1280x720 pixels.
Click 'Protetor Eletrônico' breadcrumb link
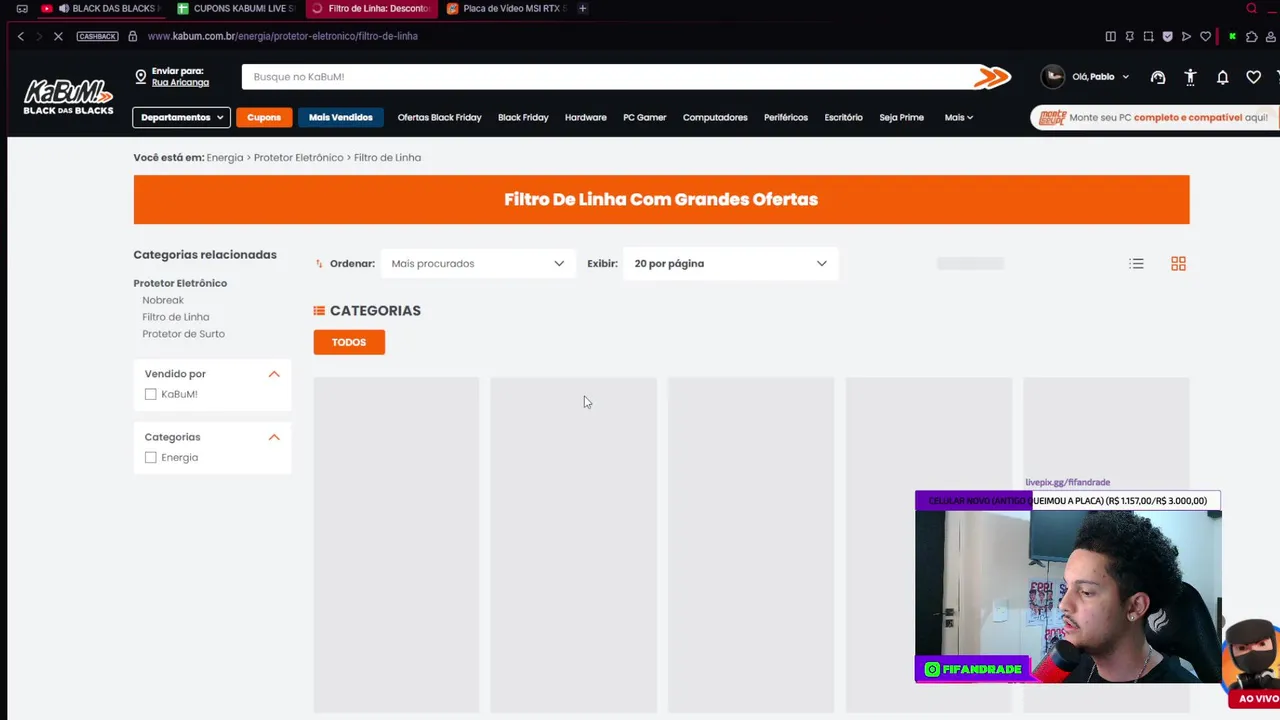(298, 158)
